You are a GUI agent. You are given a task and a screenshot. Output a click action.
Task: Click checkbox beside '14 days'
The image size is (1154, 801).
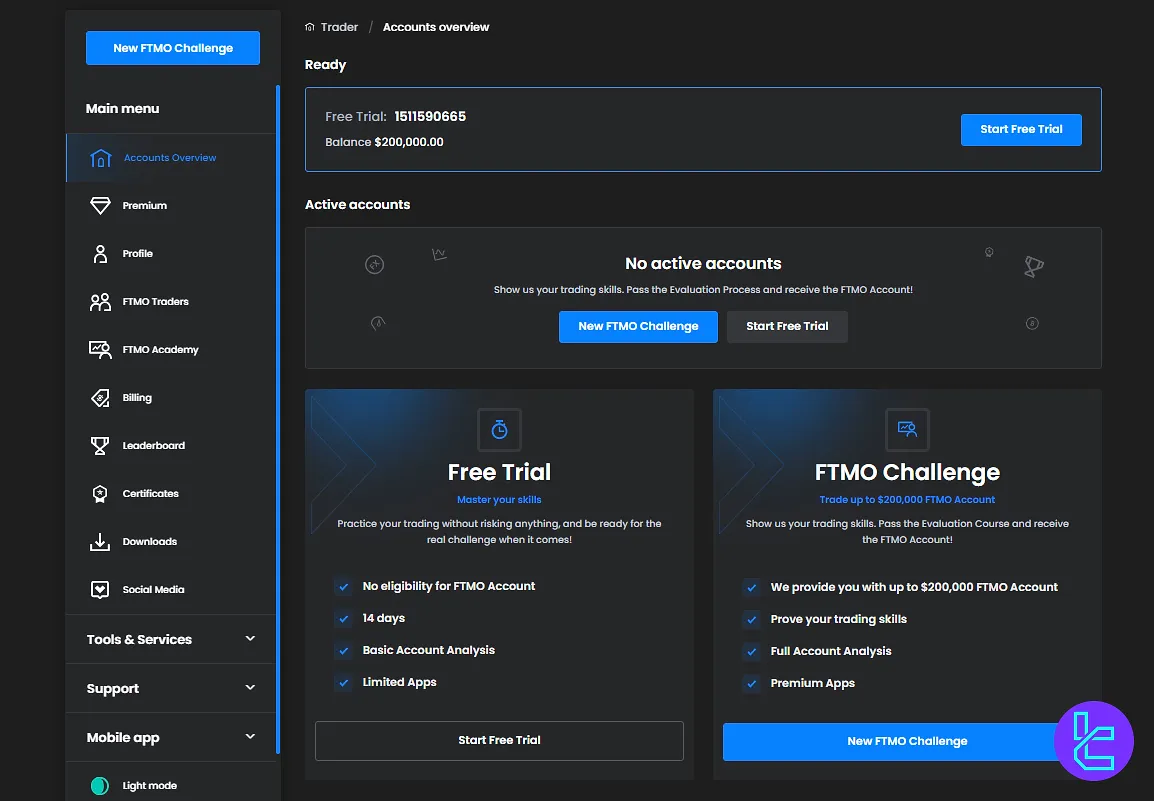point(344,619)
